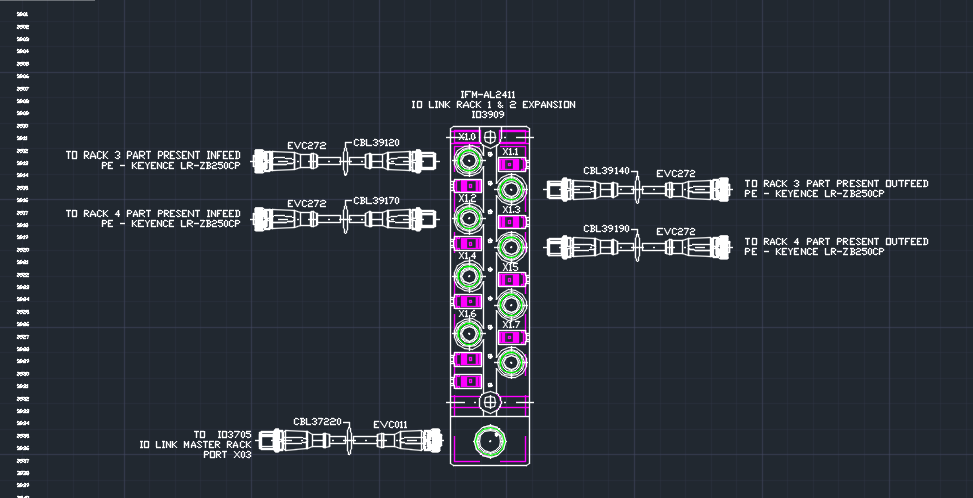Select the X1.7 port connector circle
The image size is (973, 498).
point(510,361)
